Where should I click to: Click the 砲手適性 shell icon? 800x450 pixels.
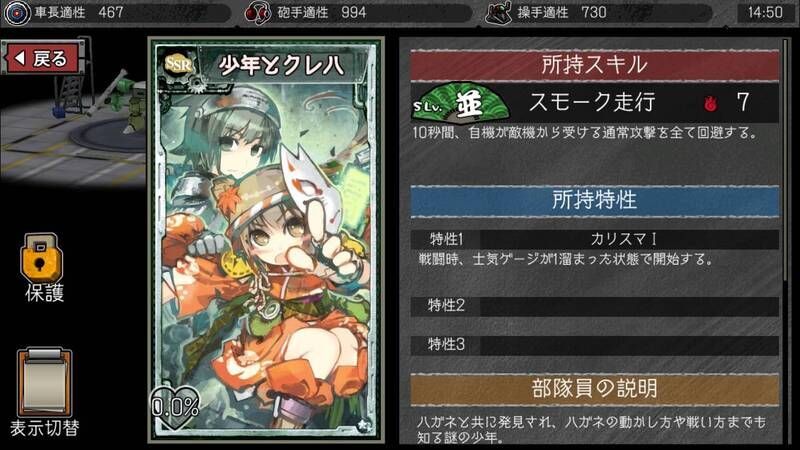click(x=258, y=13)
